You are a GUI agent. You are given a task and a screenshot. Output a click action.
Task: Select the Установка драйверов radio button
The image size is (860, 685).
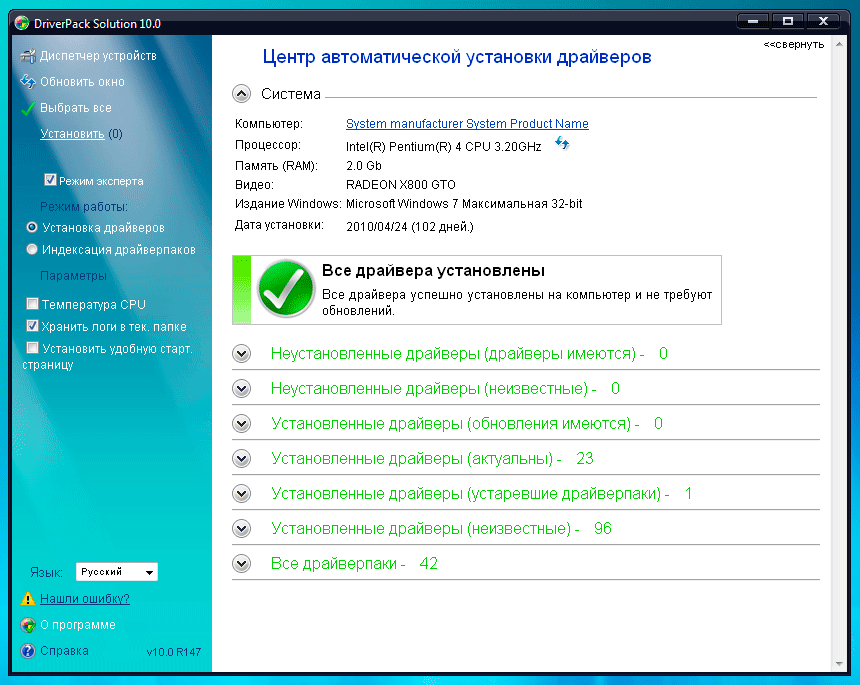coord(32,227)
